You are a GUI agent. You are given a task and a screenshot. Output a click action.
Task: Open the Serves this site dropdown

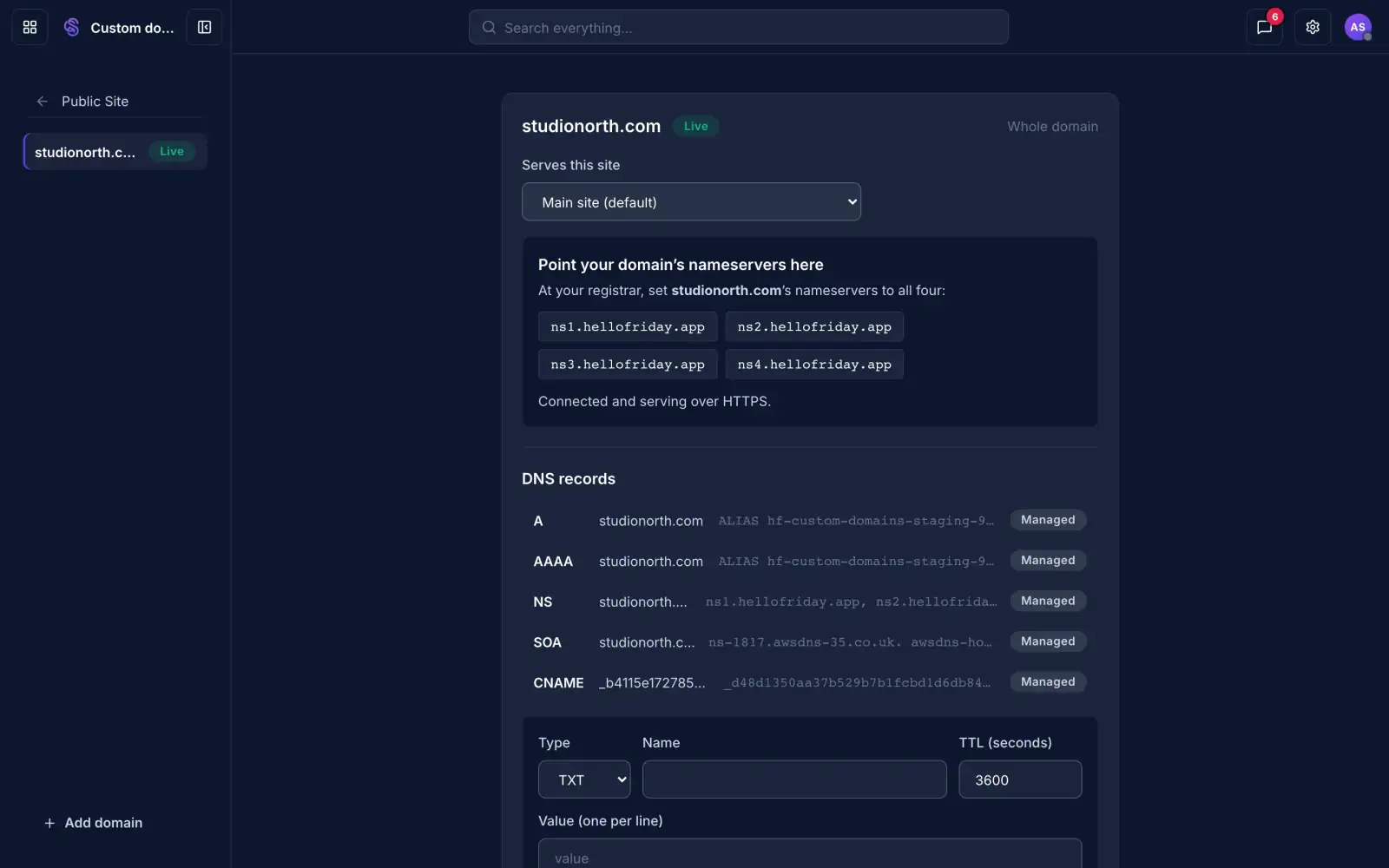point(691,201)
